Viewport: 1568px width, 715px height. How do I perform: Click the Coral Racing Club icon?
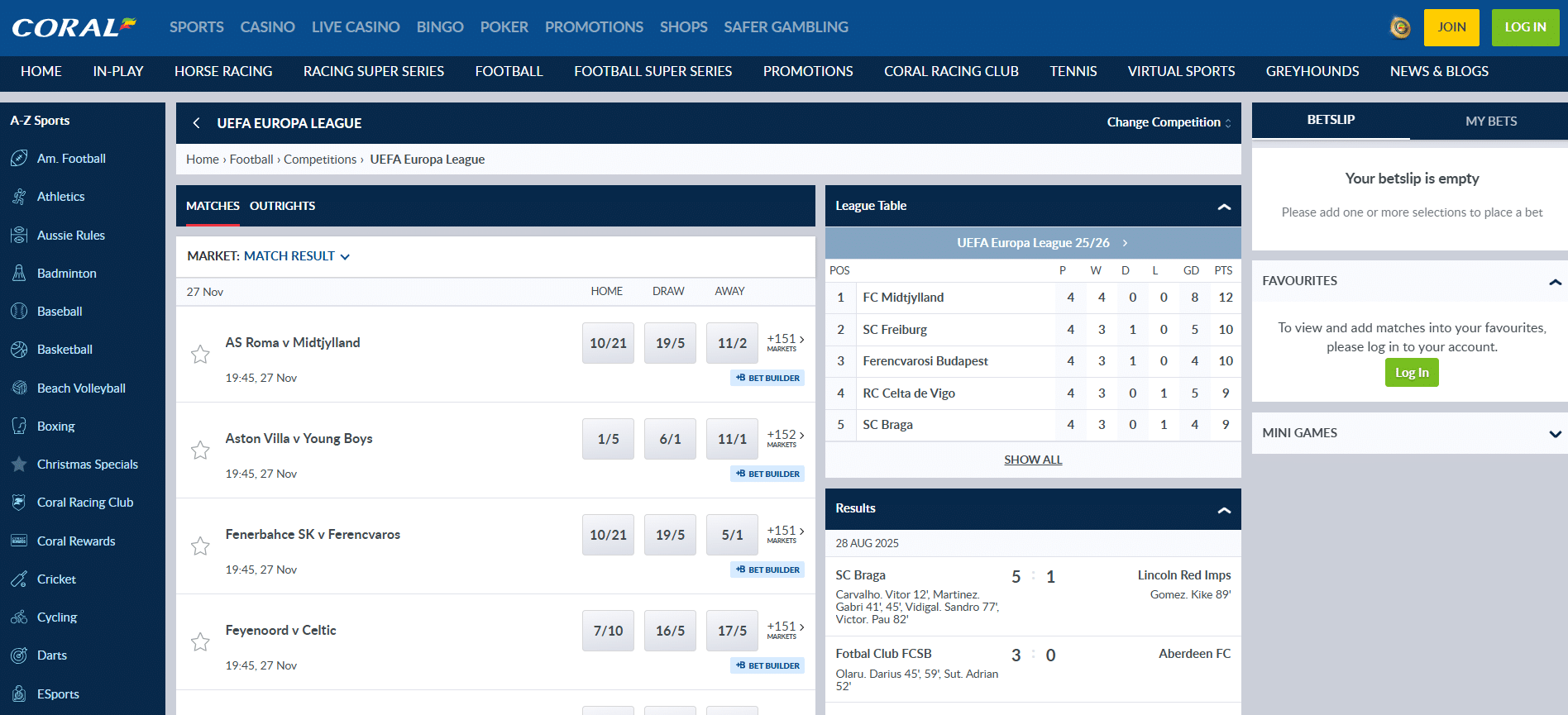coord(19,502)
